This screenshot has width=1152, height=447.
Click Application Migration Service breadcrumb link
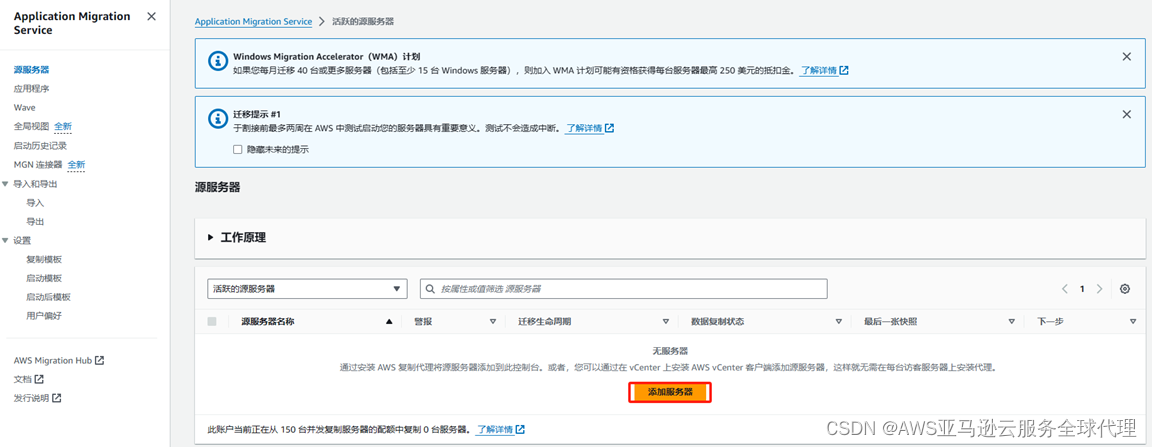coord(253,22)
